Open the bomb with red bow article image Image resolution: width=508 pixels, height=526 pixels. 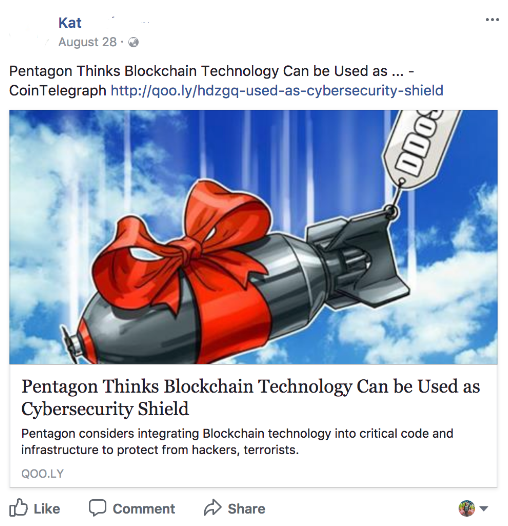pos(253,237)
